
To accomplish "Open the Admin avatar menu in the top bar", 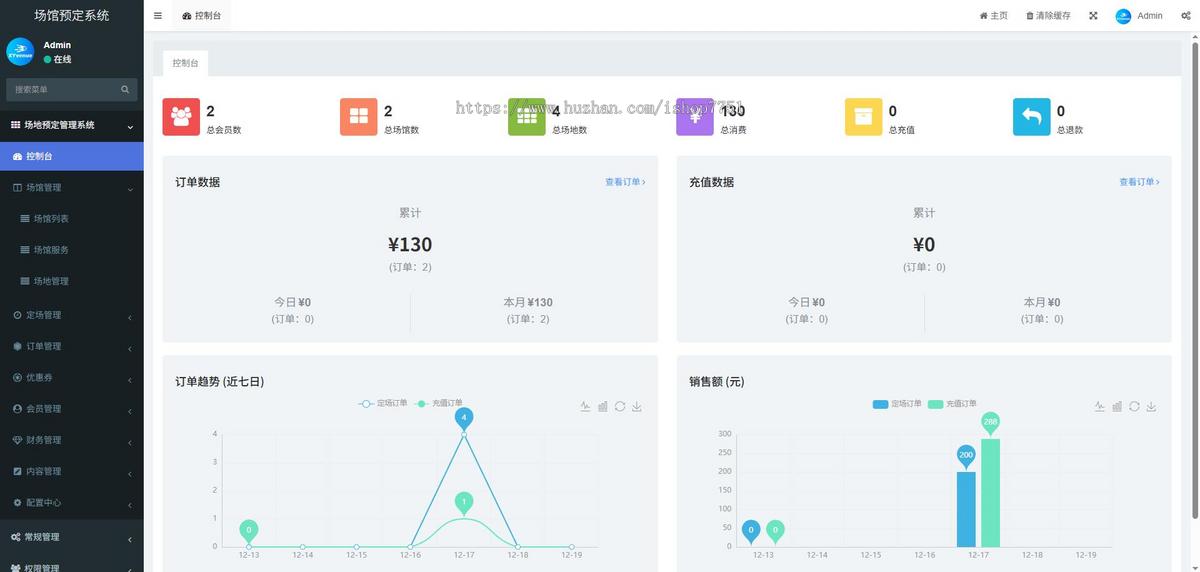I will click(x=1139, y=16).
